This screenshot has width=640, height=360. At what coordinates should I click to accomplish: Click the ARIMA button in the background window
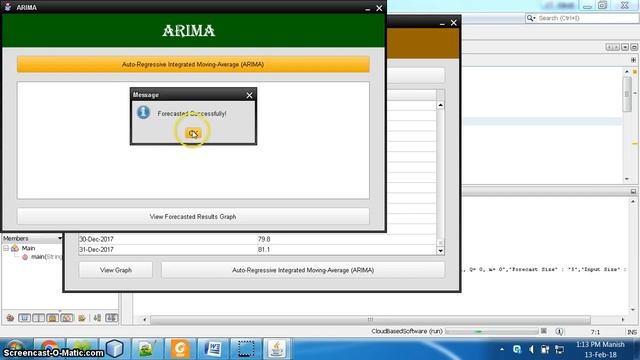(x=303, y=270)
